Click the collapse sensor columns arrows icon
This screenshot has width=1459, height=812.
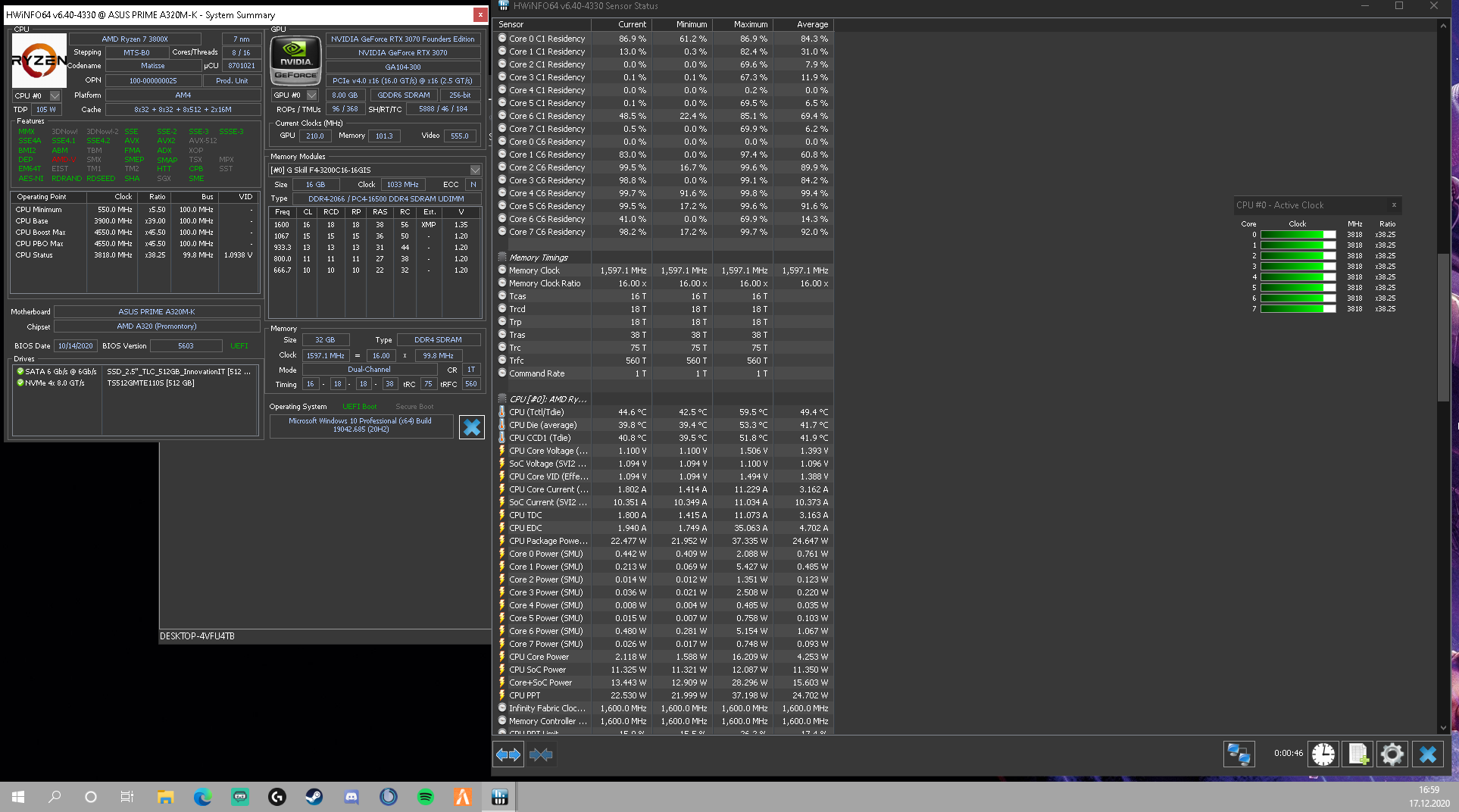point(541,754)
